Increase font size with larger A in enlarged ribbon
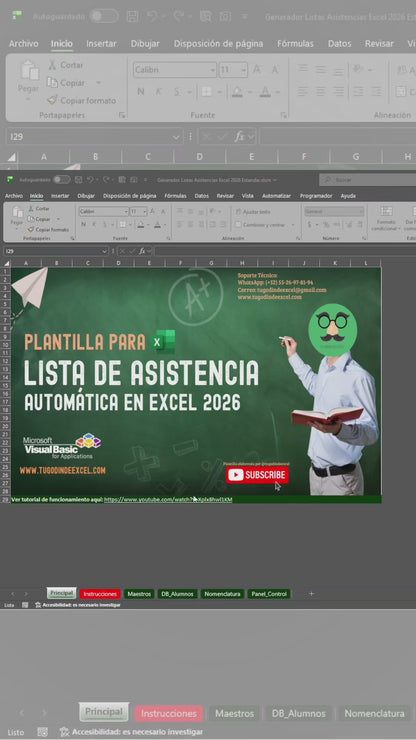The height and width of the screenshot is (740, 416). coord(257,70)
